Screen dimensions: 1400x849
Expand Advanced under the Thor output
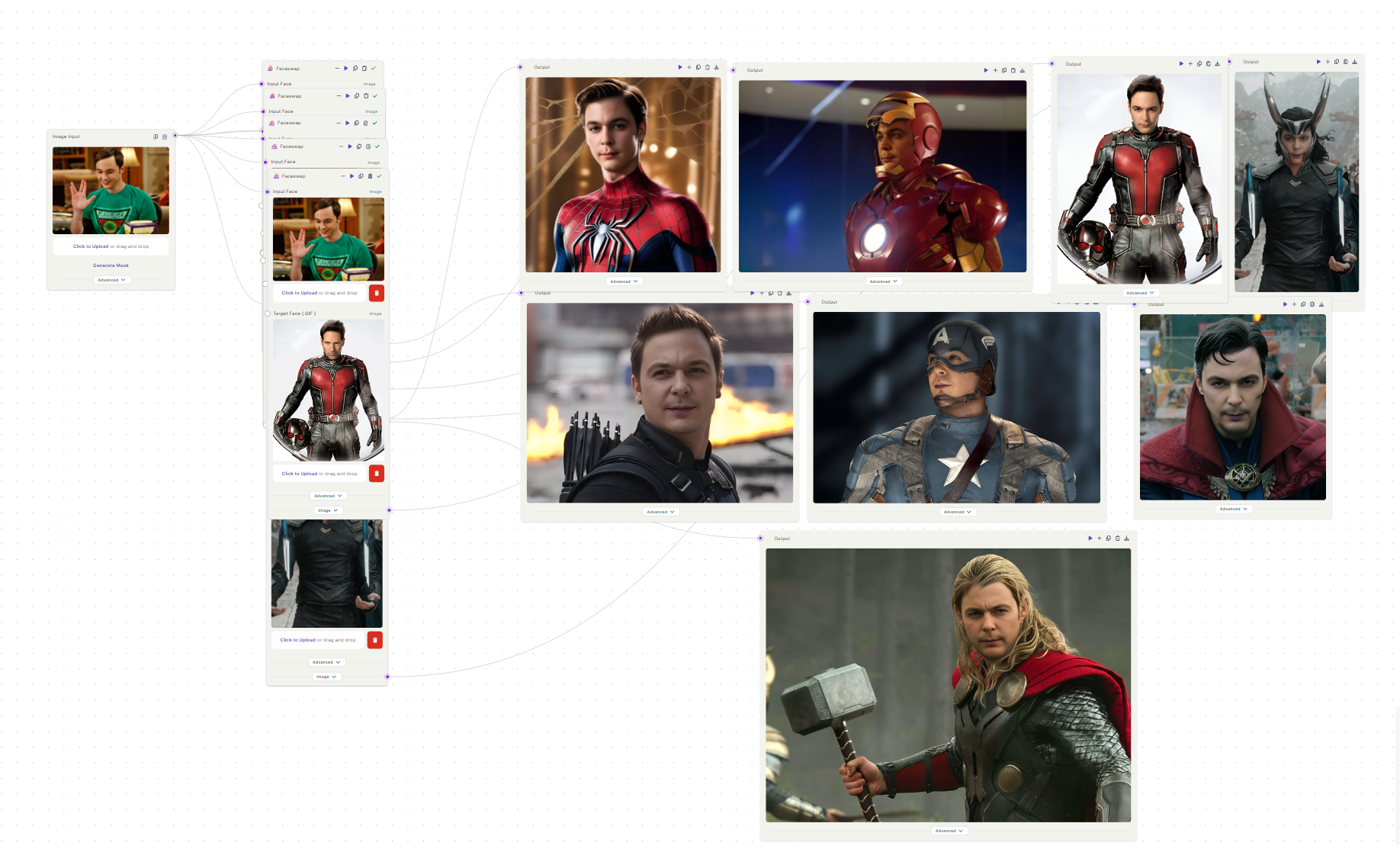949,831
